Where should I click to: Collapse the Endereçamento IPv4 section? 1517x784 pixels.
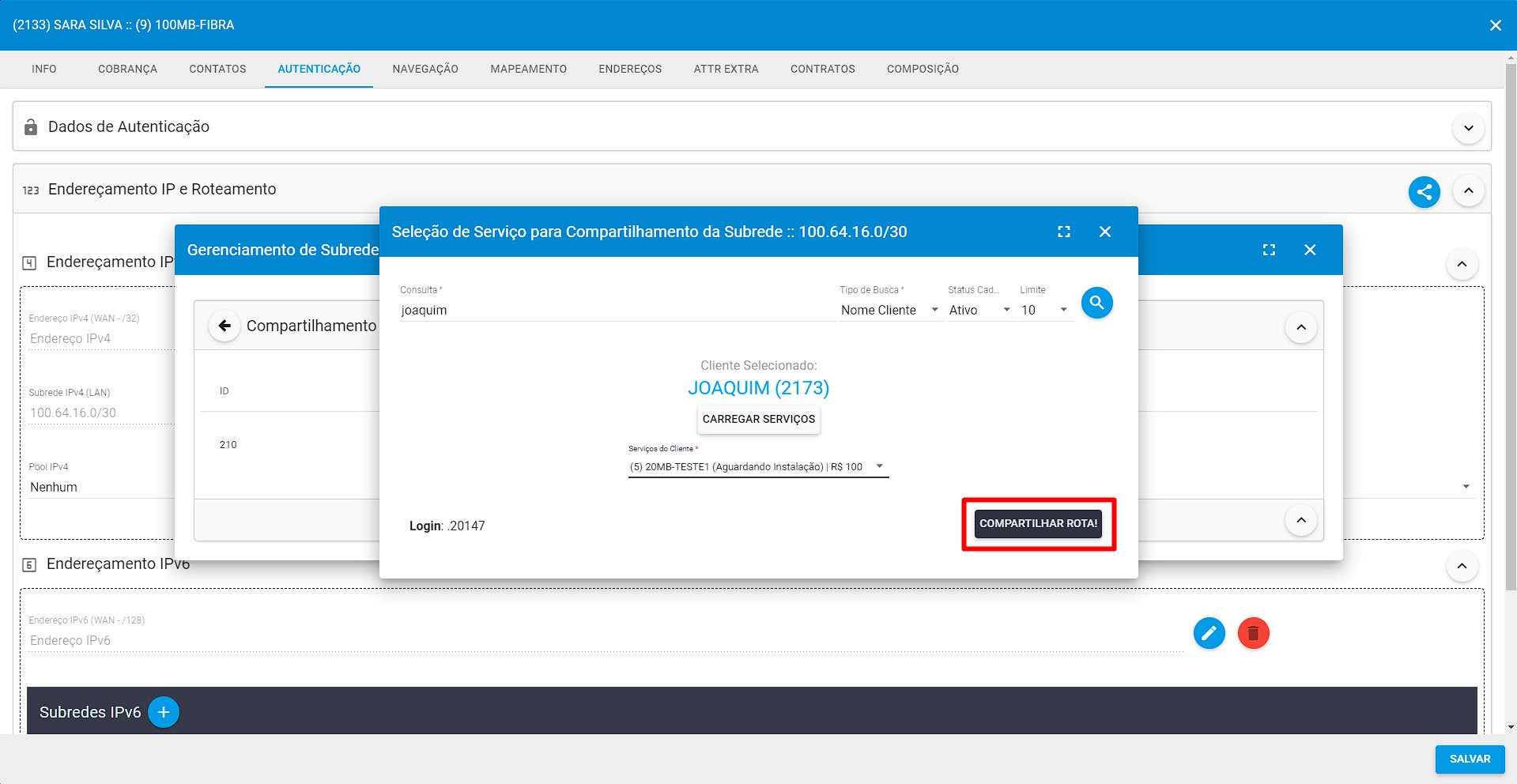(1462, 264)
